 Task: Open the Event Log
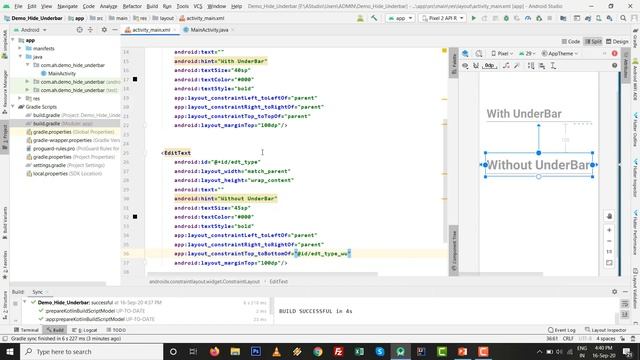click(x=562, y=330)
